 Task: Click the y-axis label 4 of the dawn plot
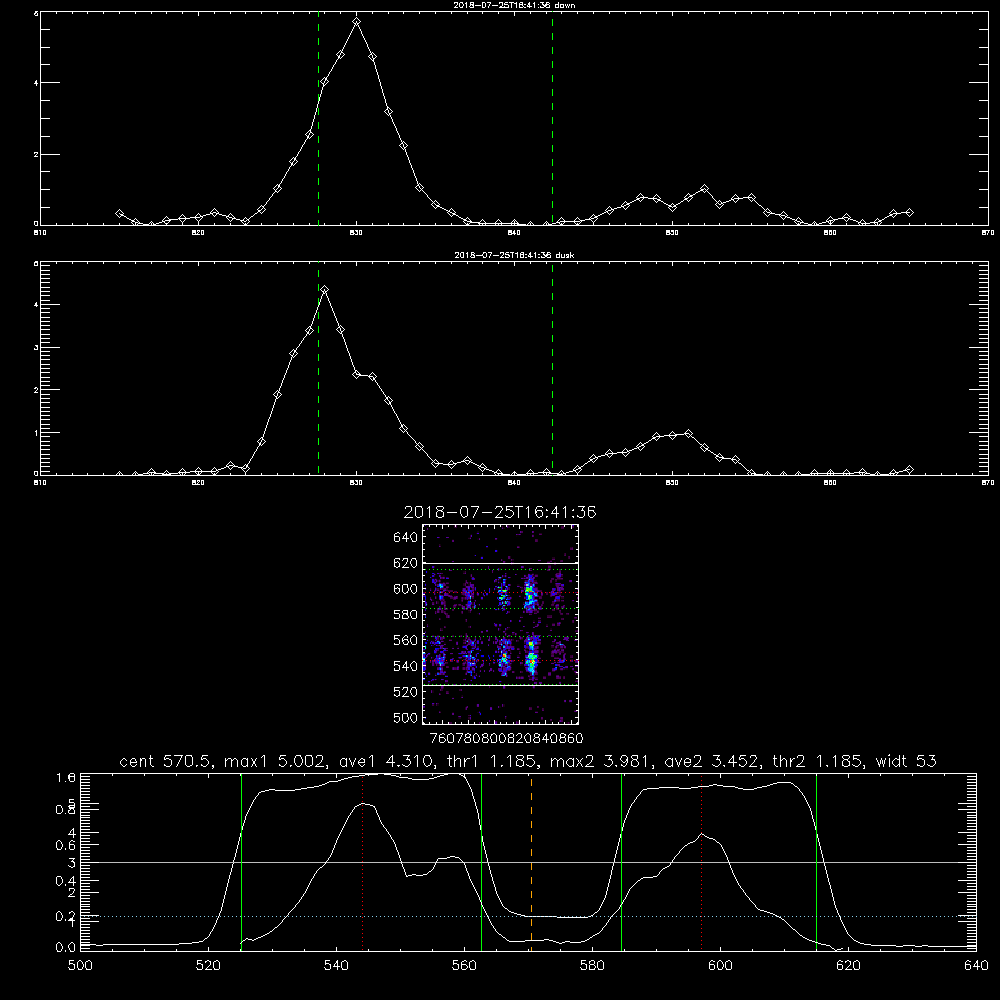(x=36, y=82)
